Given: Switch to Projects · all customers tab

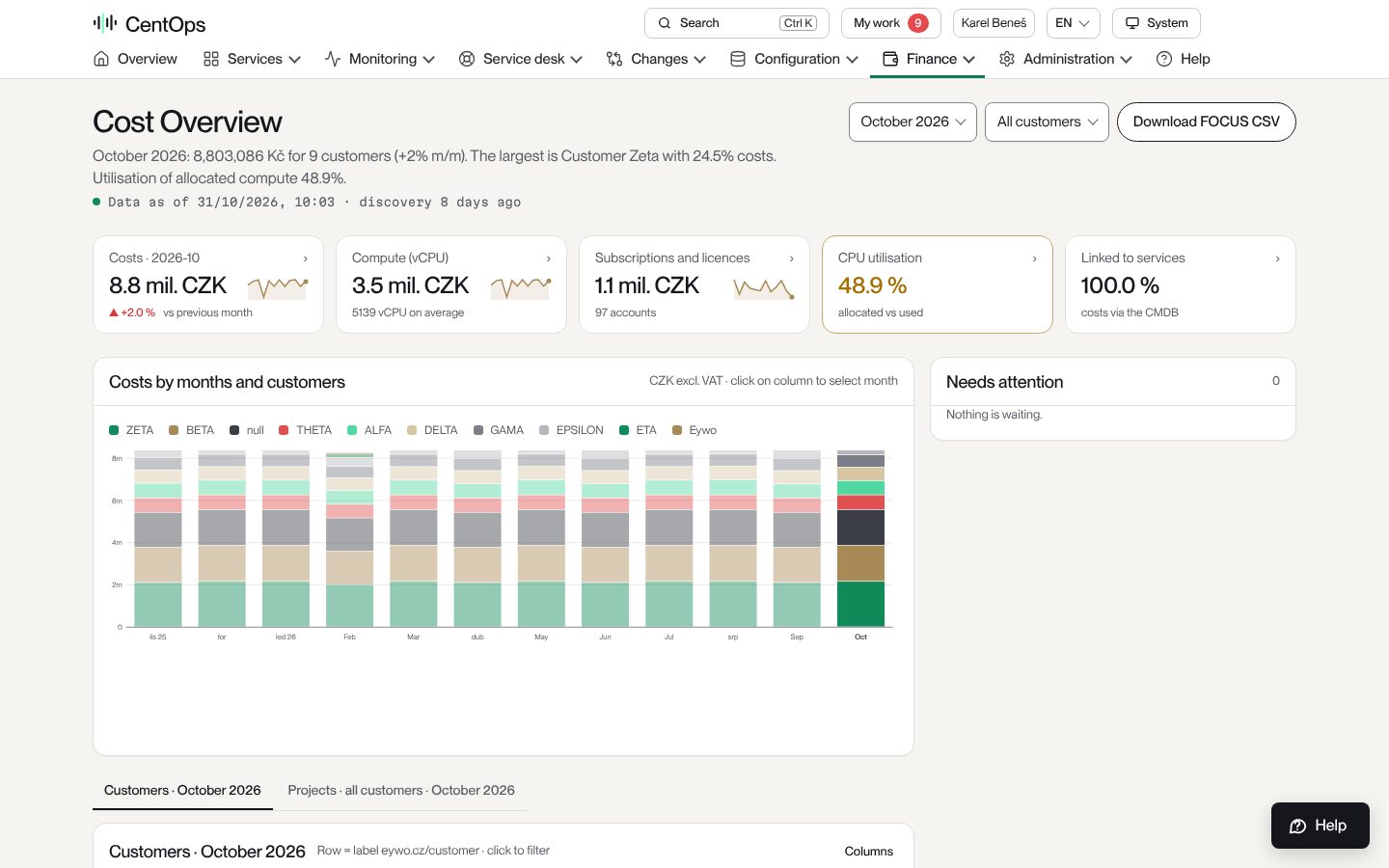Looking at the screenshot, I should (401, 790).
